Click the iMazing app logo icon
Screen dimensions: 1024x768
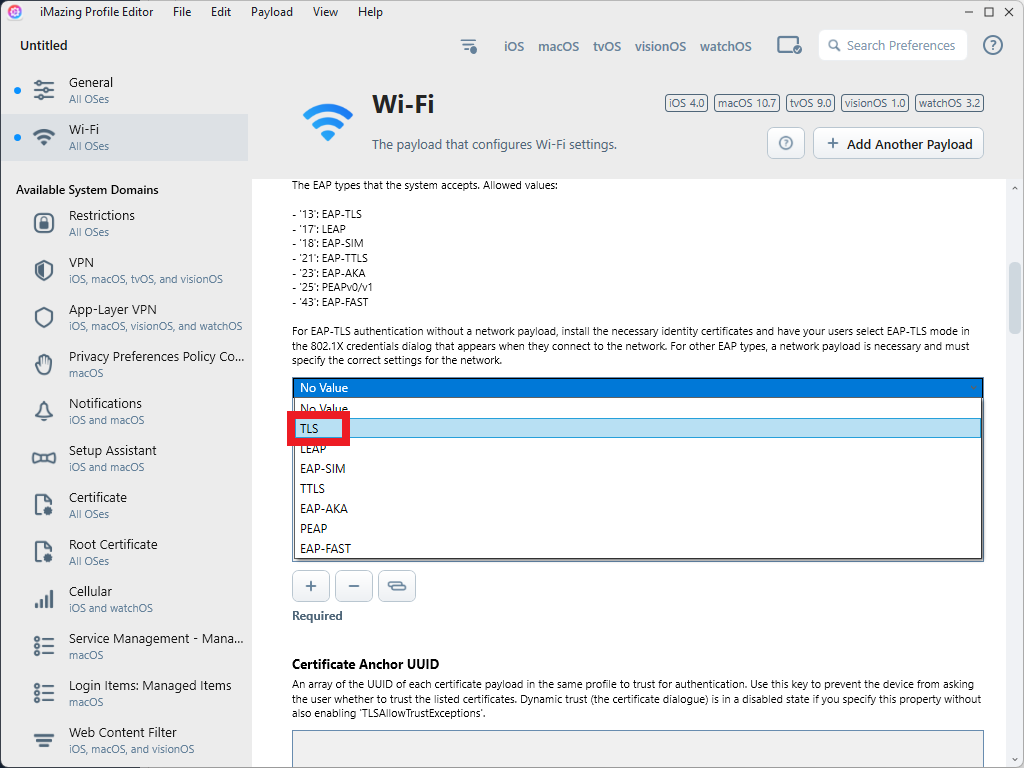point(14,12)
